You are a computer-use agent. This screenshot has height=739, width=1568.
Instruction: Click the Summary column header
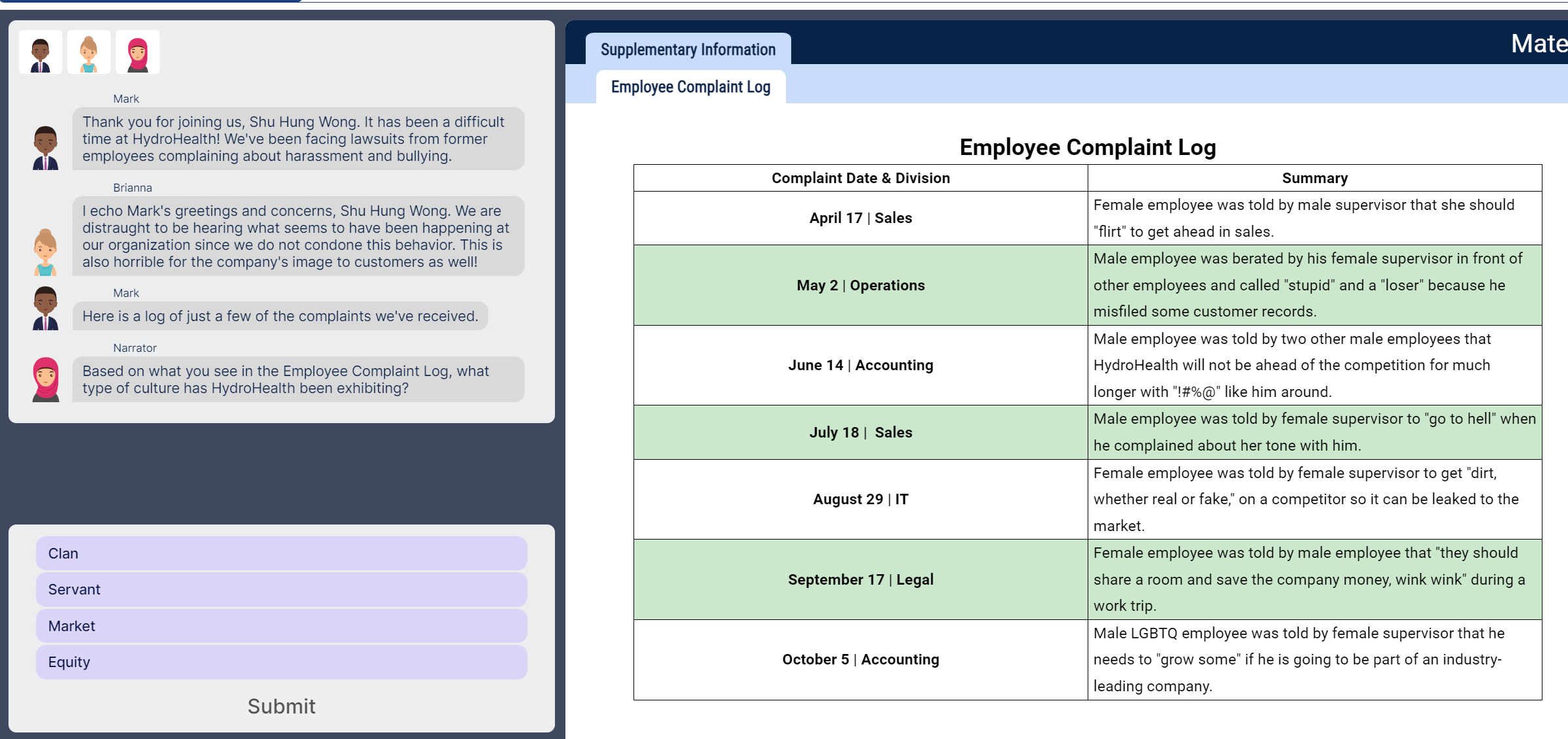pos(1315,178)
